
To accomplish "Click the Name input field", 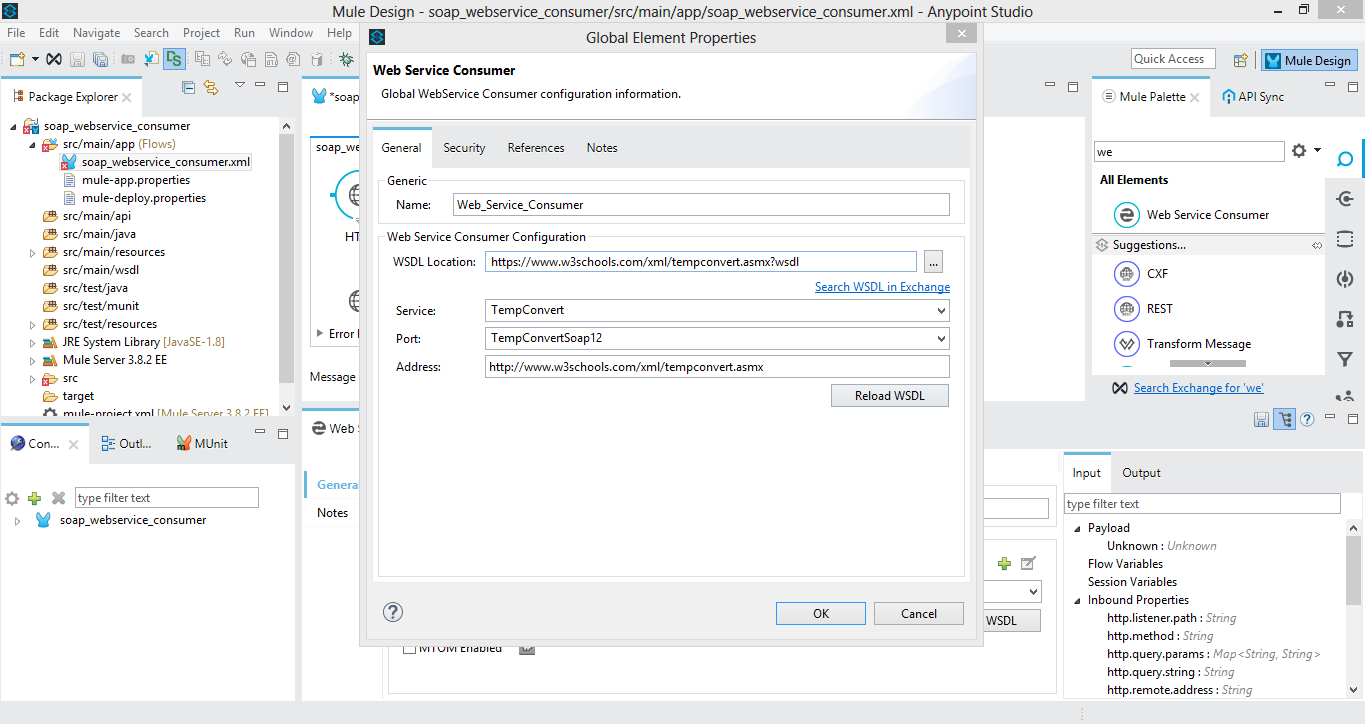I will click(701, 205).
